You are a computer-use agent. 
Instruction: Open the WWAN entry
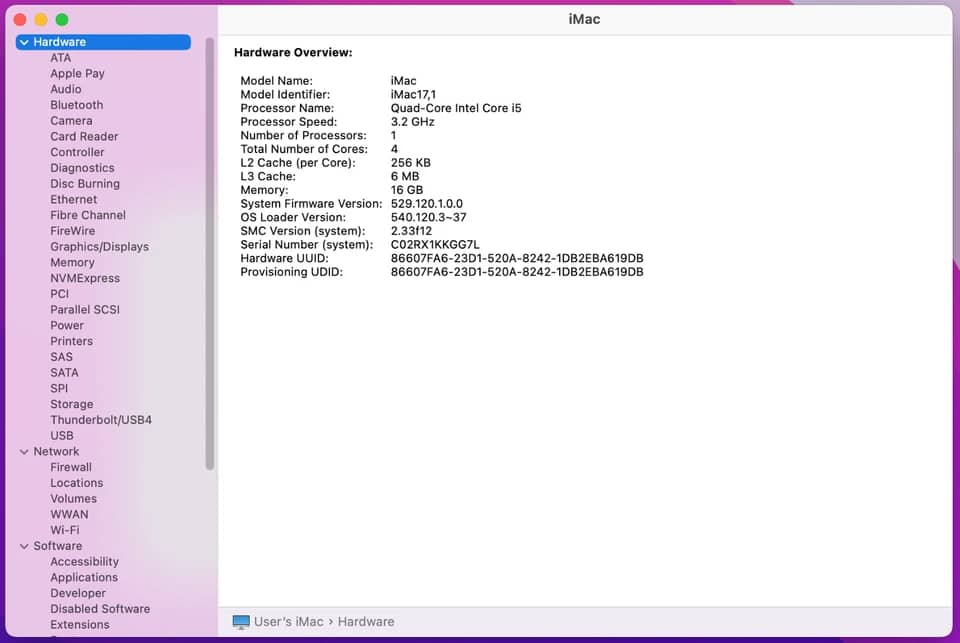(69, 514)
